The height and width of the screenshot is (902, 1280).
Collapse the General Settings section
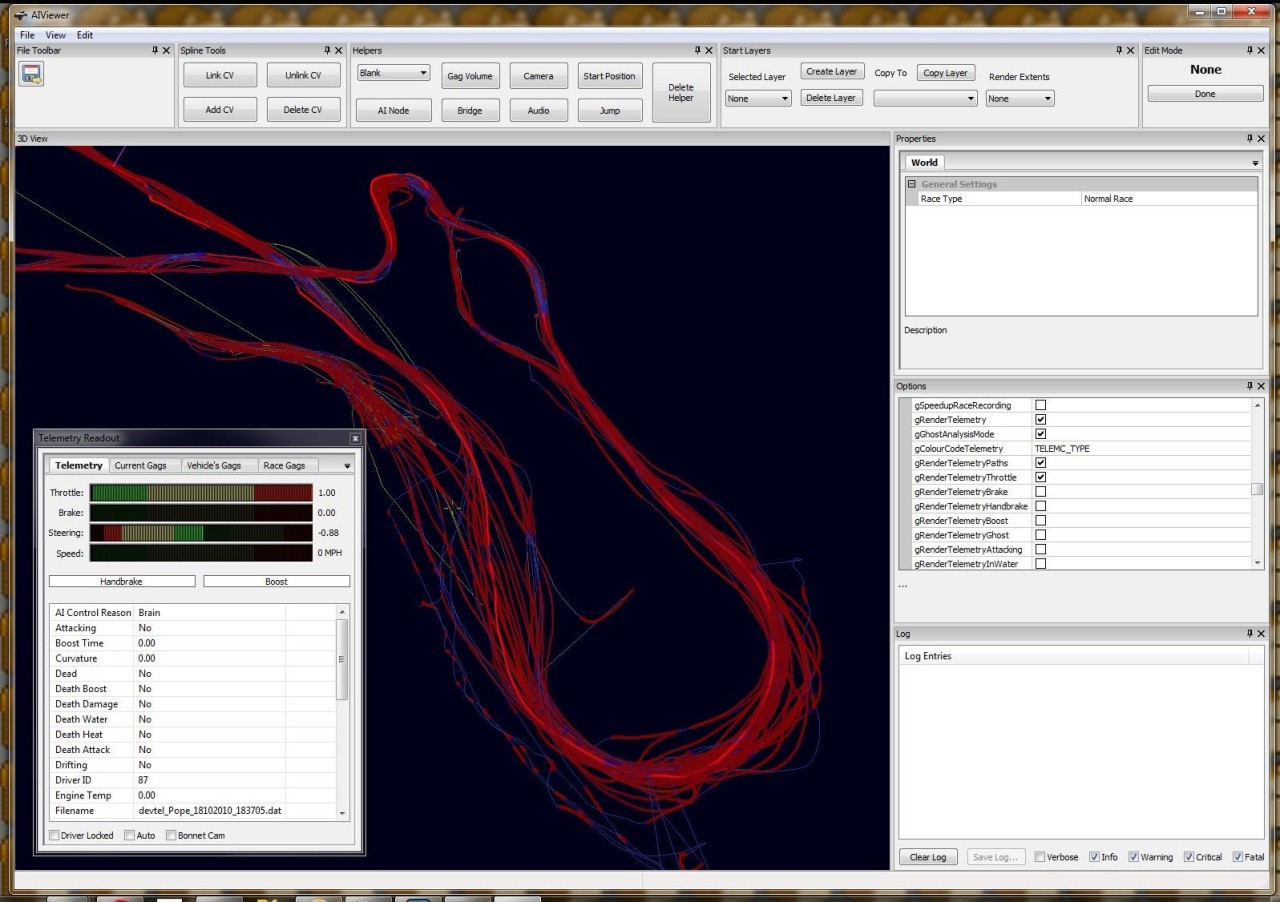(912, 184)
